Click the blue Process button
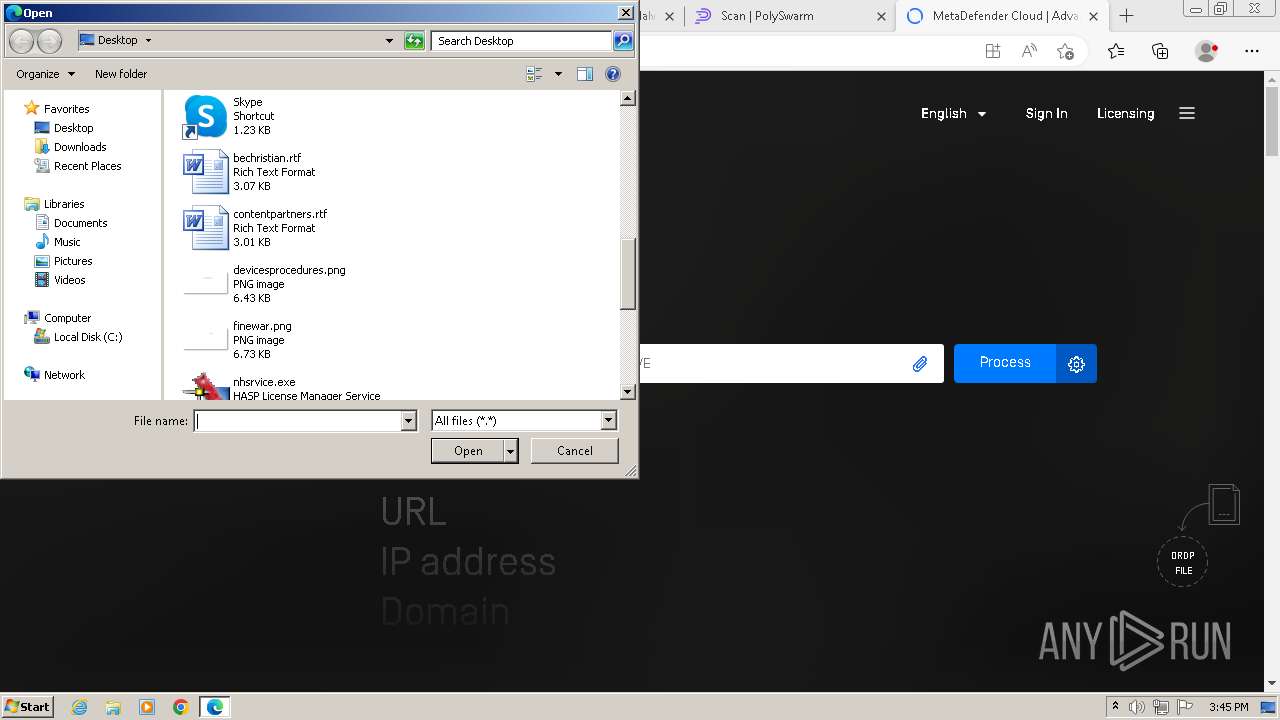 (x=1005, y=363)
